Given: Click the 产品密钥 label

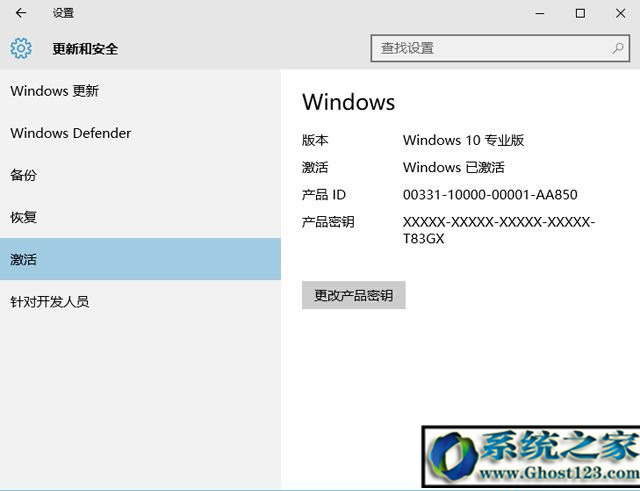Looking at the screenshot, I should [x=328, y=222].
